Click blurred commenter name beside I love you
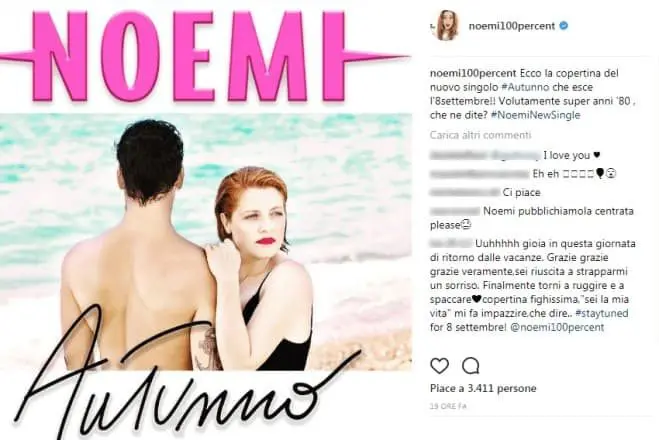This screenshot has height=440, width=659. pyautogui.click(x=485, y=155)
